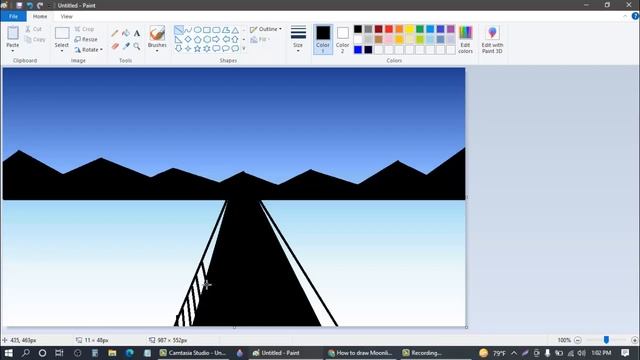The height and width of the screenshot is (360, 640).
Task: Click the Save icon in title bar
Action: pyautogui.click(x=19, y=5)
